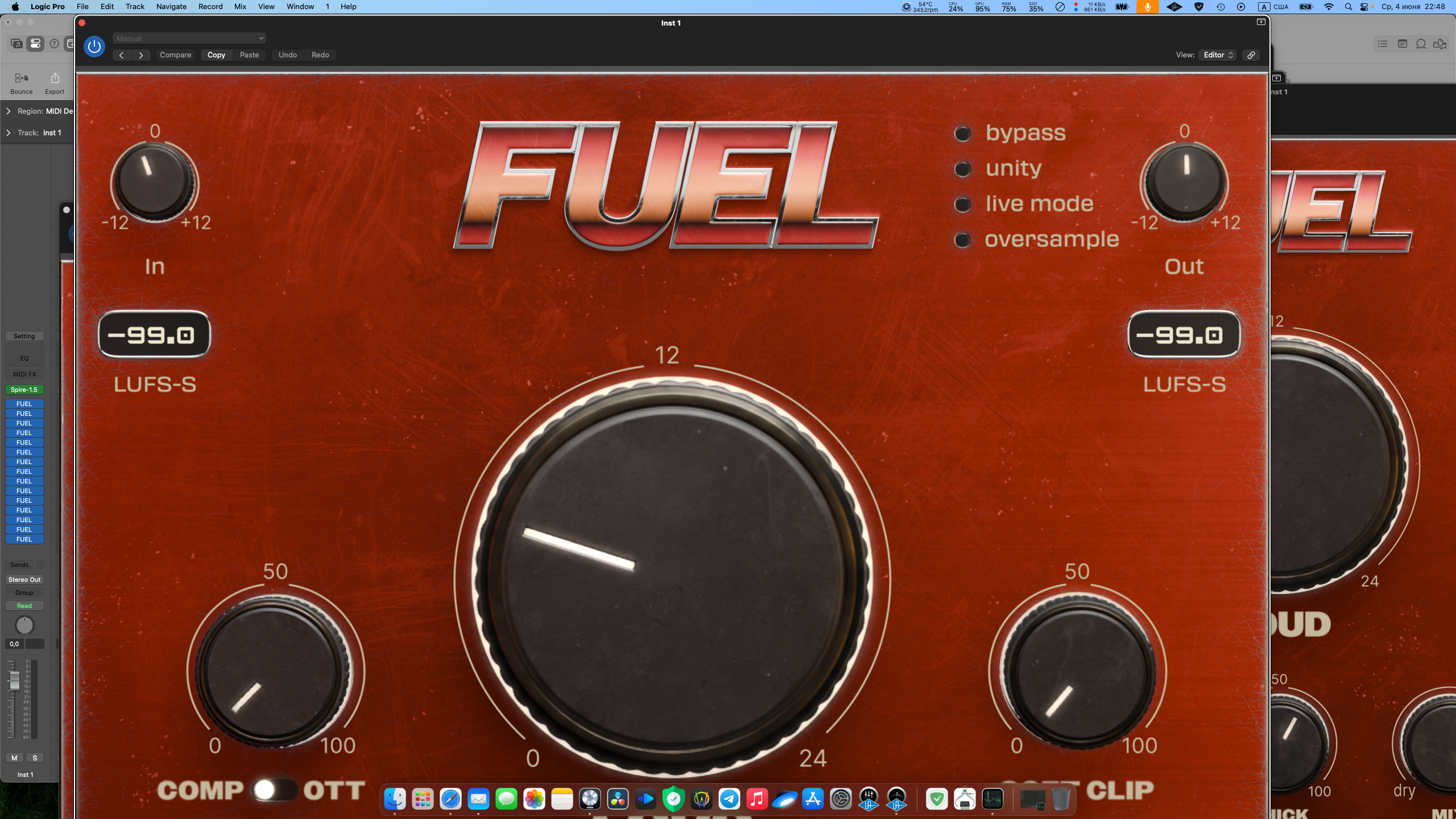Screen dimensions: 1456x819
Task: Open the Mix menu
Action: coord(240,7)
